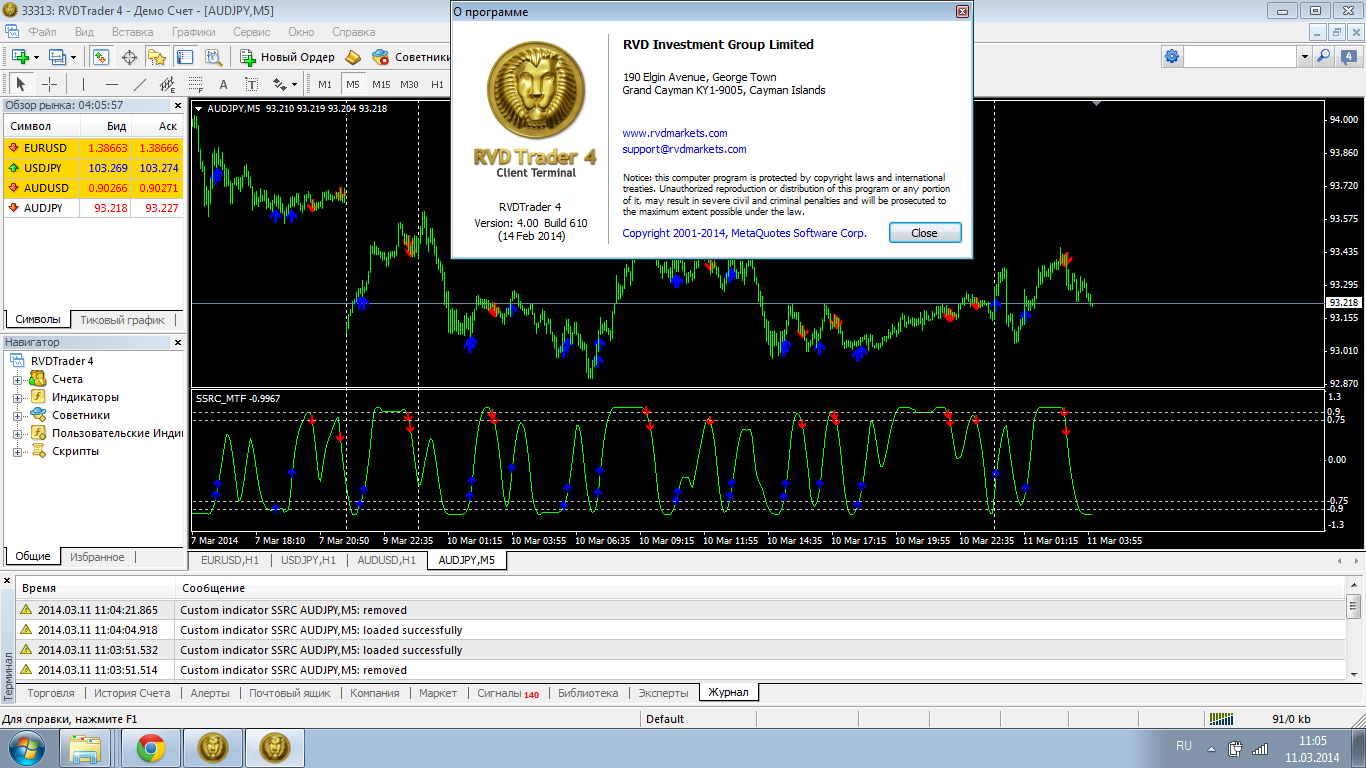
Task: Close the Market Watch panel
Action: pyautogui.click(x=179, y=105)
